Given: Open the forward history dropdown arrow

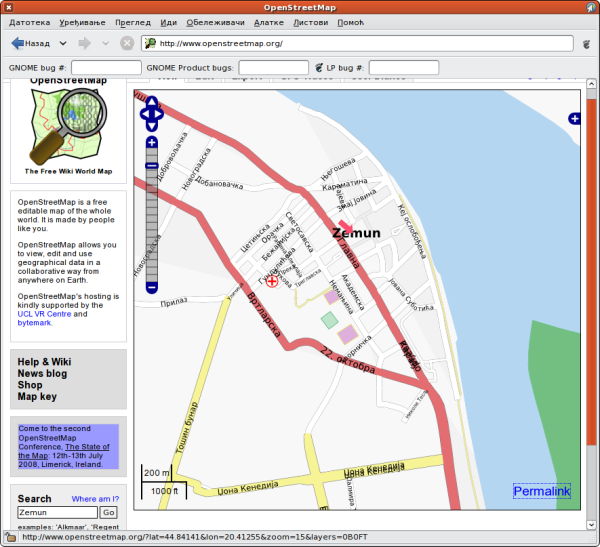Looking at the screenshot, I should 105,43.
